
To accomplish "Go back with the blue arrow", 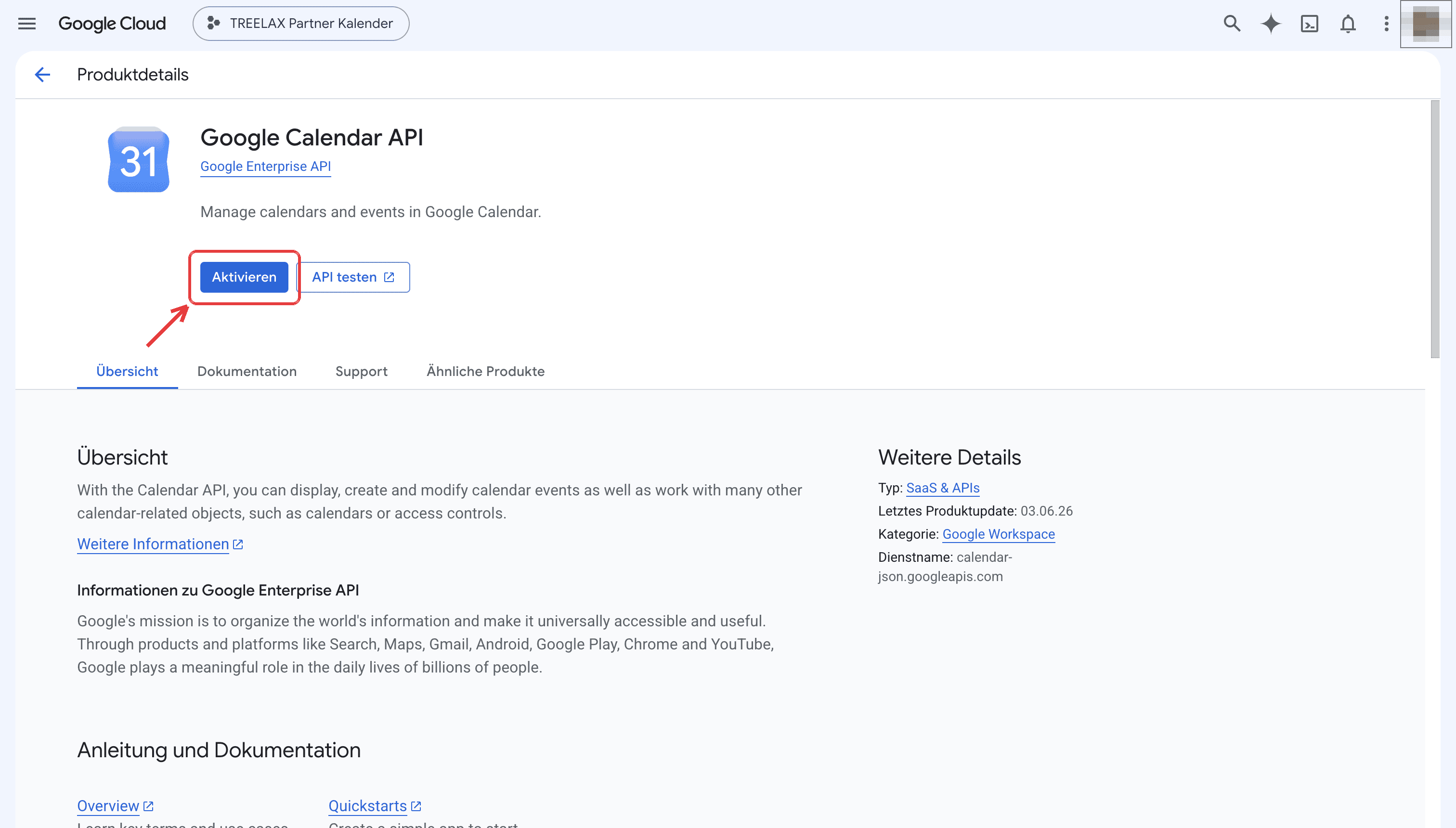I will [43, 75].
